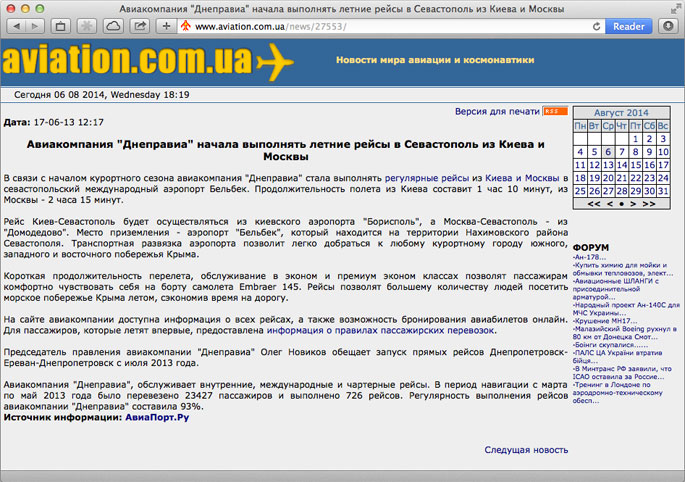Open forum topic ПАЛС ЦА України
685x482 pixels.
point(618,357)
